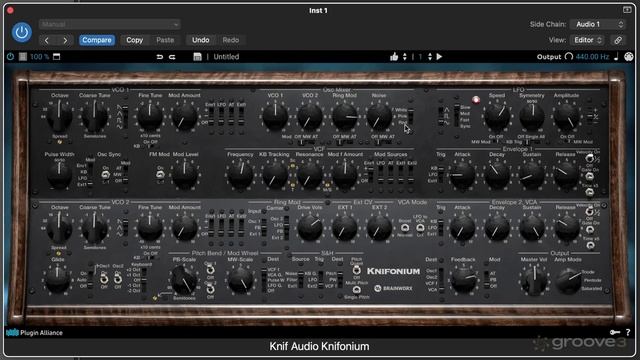640x360 pixels.
Task: Click the save disk icon before Untitled
Action: 198,57
